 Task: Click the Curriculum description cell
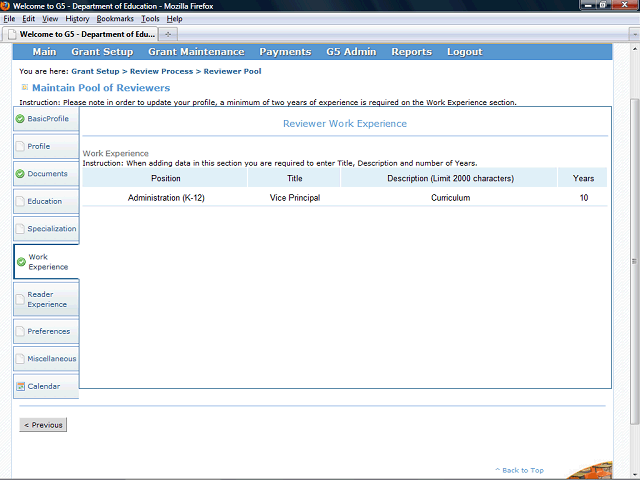(451, 198)
